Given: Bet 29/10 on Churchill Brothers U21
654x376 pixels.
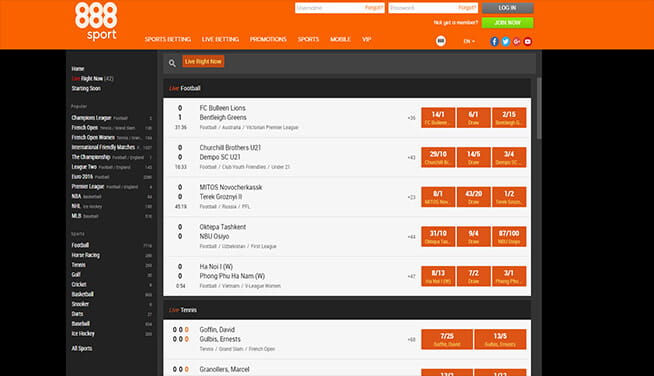Looking at the screenshot, I should (438, 157).
